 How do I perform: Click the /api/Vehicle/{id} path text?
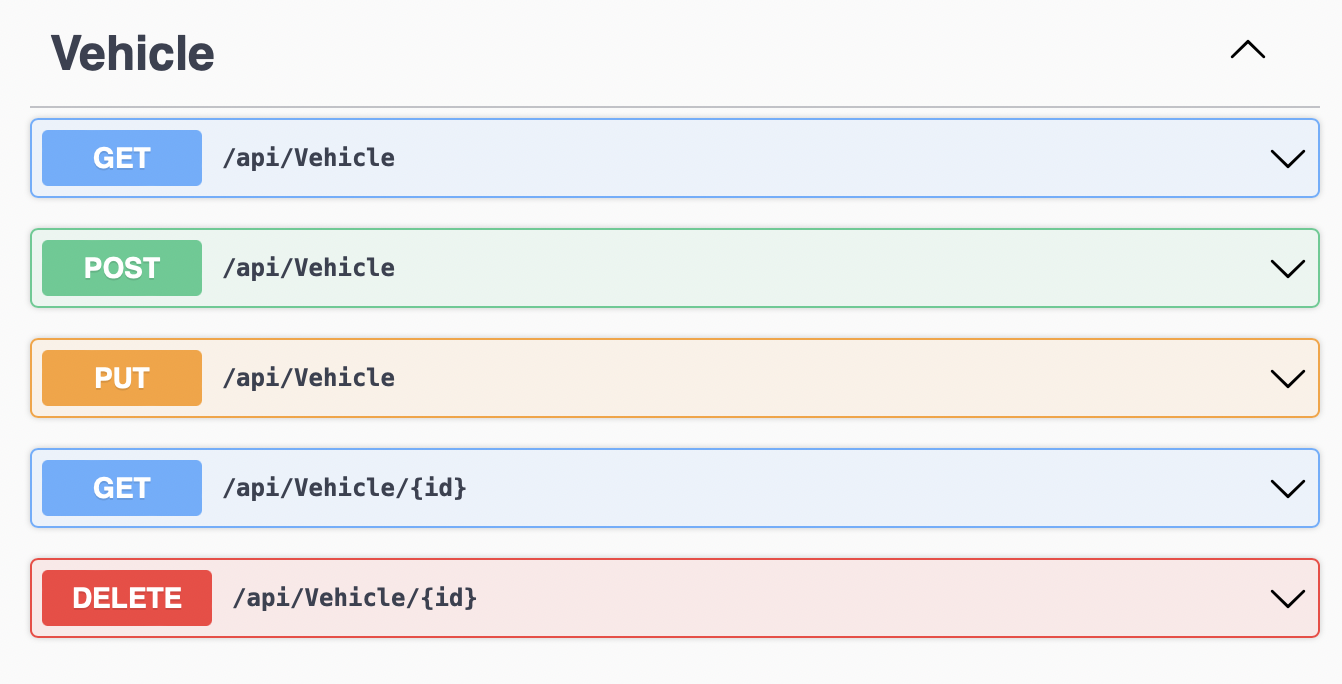345,487
